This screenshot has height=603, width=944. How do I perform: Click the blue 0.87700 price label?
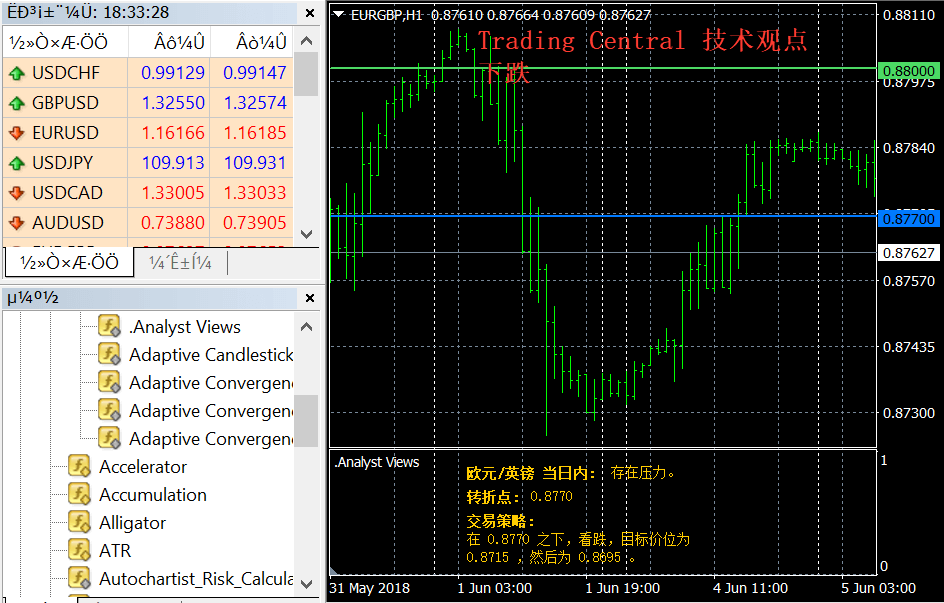point(908,218)
